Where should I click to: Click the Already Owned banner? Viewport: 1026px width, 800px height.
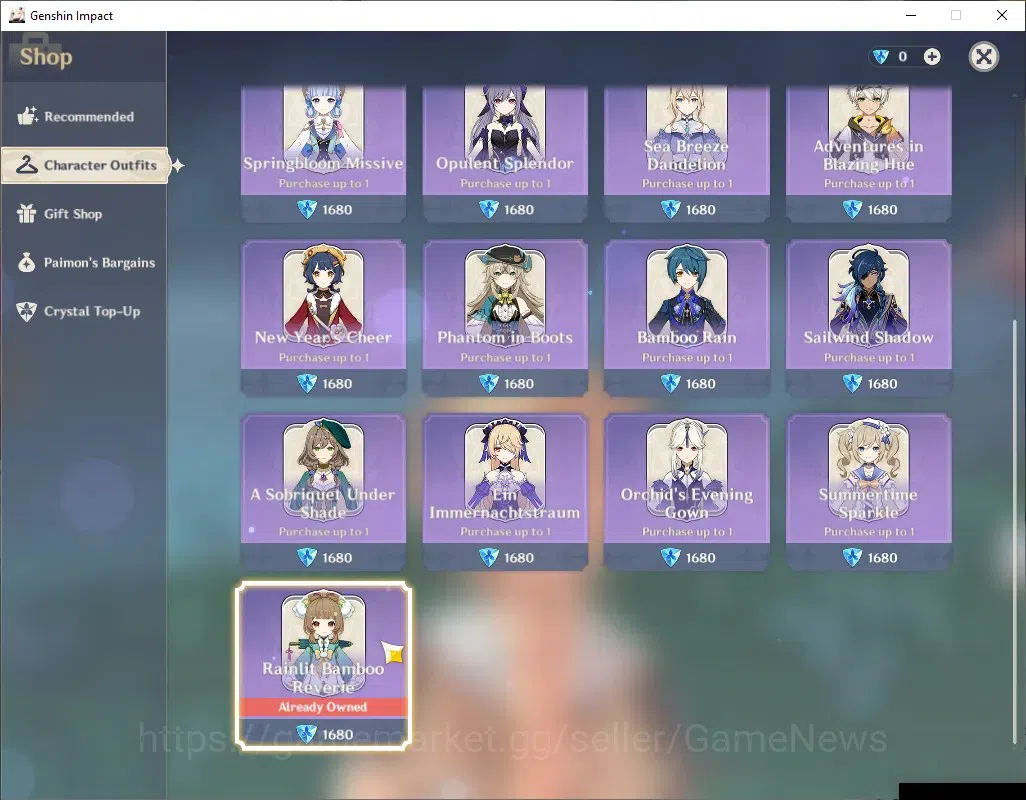(323, 706)
